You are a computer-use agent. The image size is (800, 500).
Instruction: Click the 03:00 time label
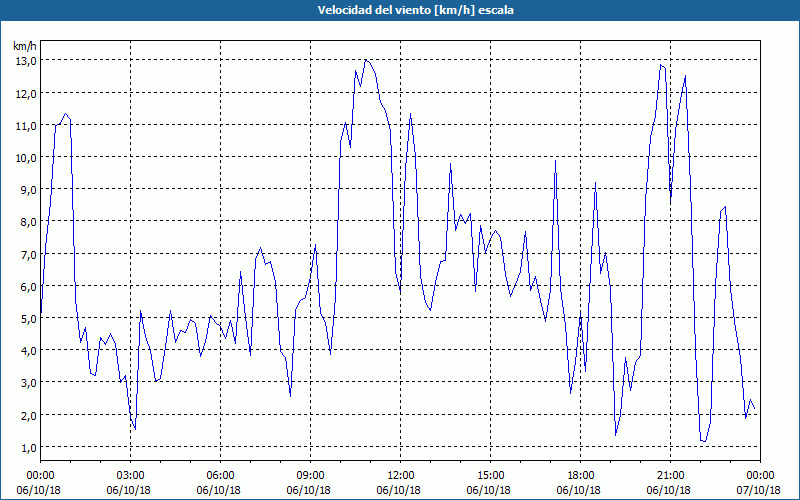point(131,476)
